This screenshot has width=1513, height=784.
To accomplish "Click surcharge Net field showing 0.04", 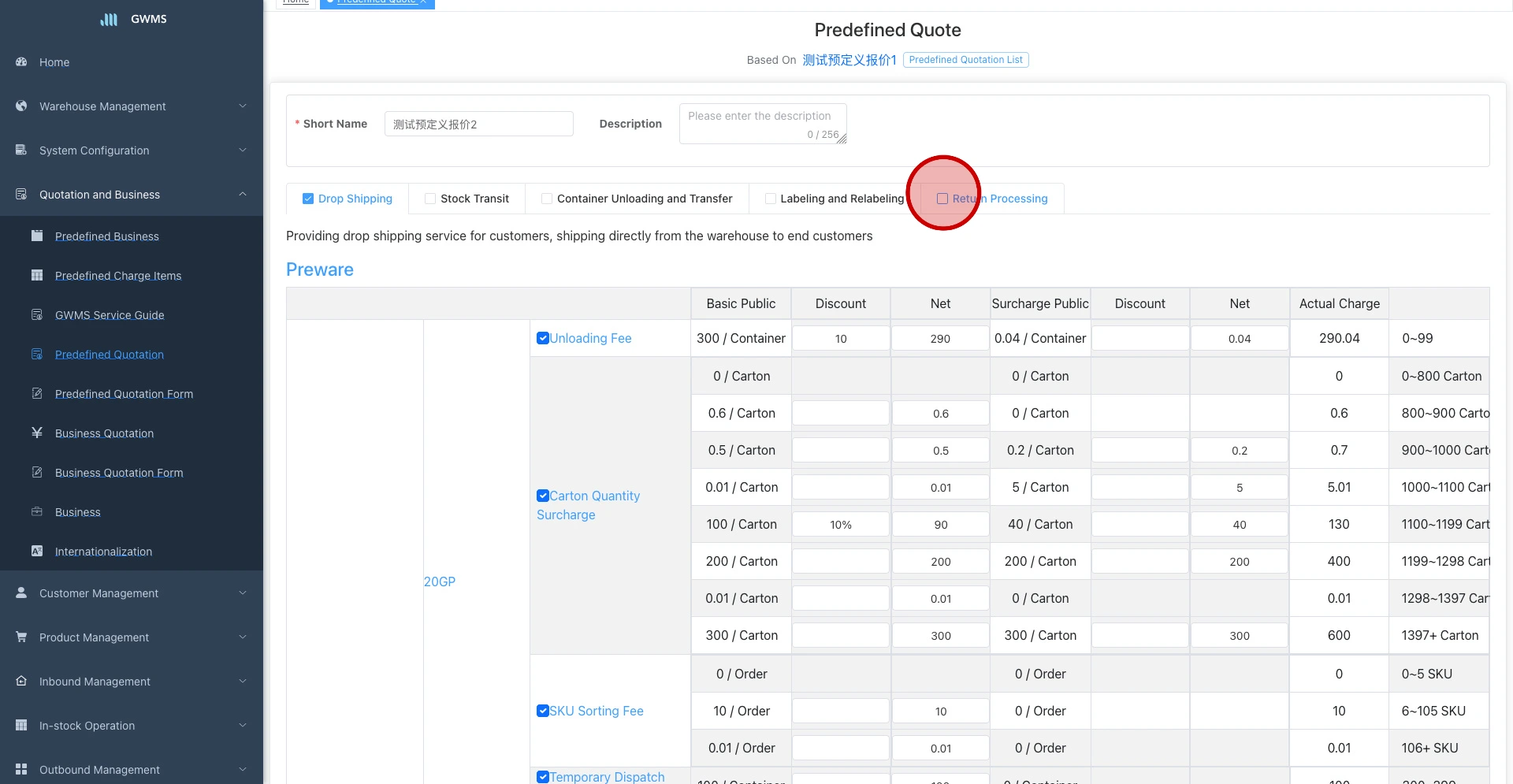I will pos(1240,338).
